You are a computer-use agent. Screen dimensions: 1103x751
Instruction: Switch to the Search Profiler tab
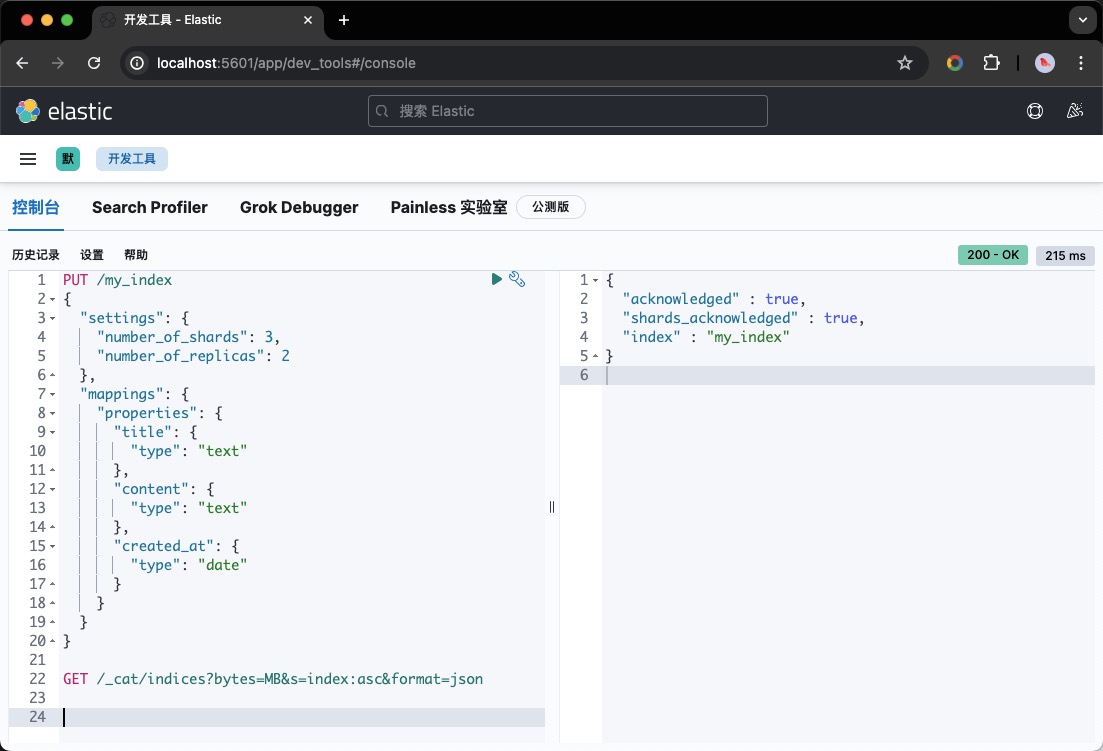pos(150,207)
